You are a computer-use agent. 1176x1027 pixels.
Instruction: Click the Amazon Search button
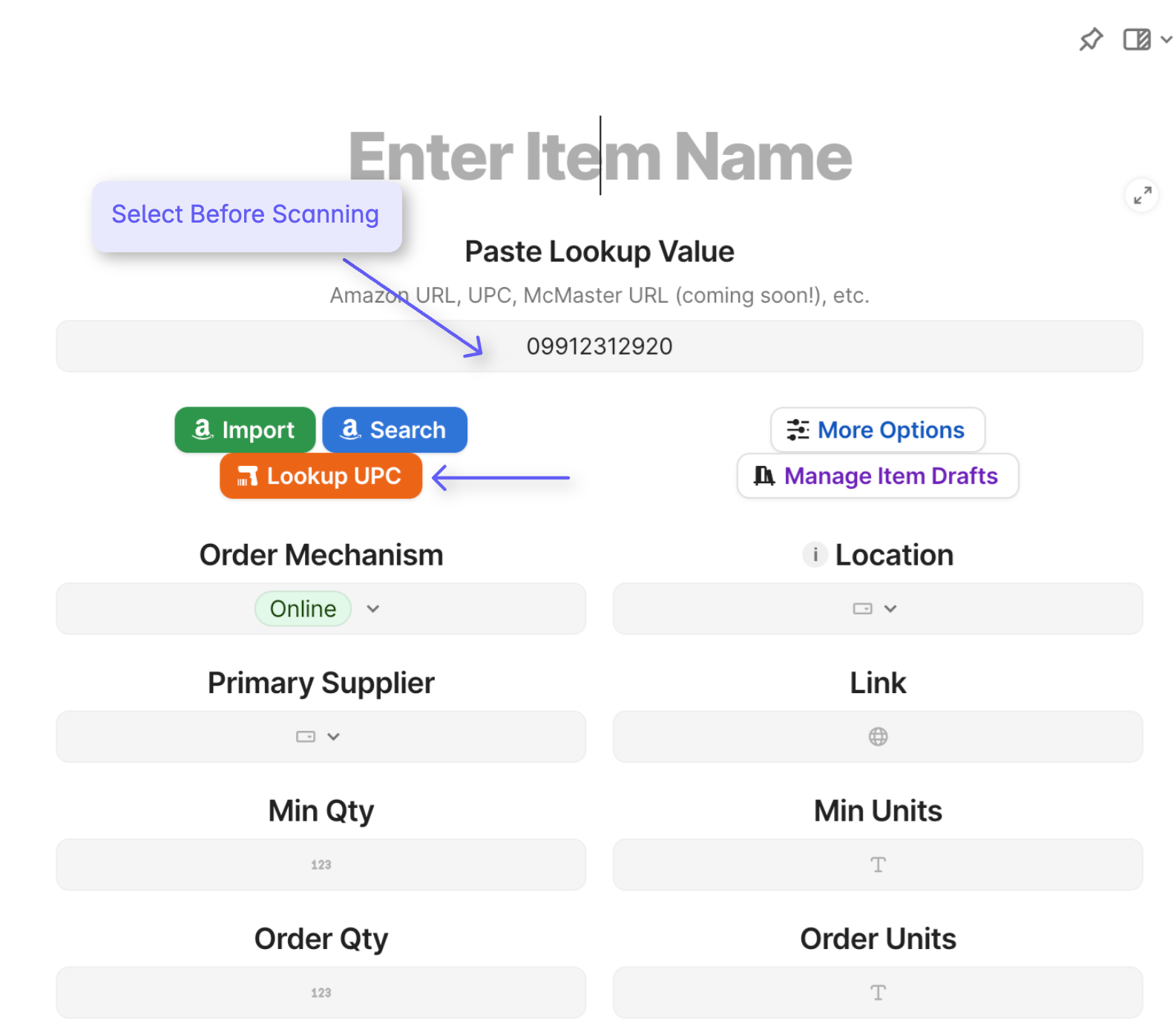(x=394, y=430)
